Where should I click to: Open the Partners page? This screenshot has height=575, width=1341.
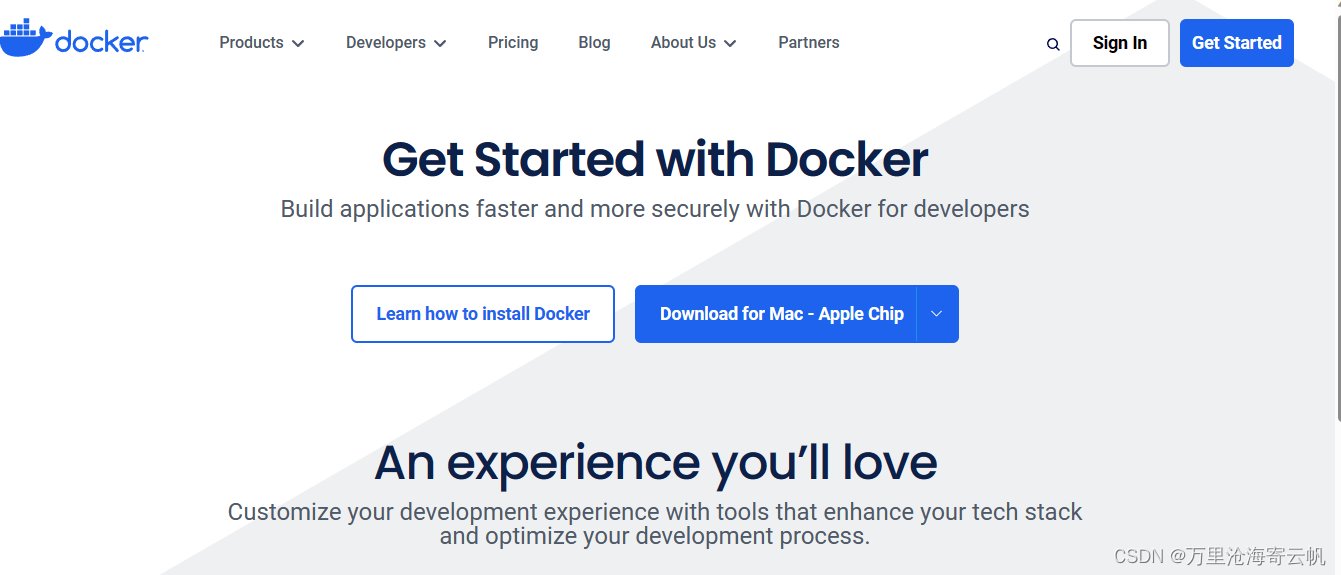click(x=809, y=43)
